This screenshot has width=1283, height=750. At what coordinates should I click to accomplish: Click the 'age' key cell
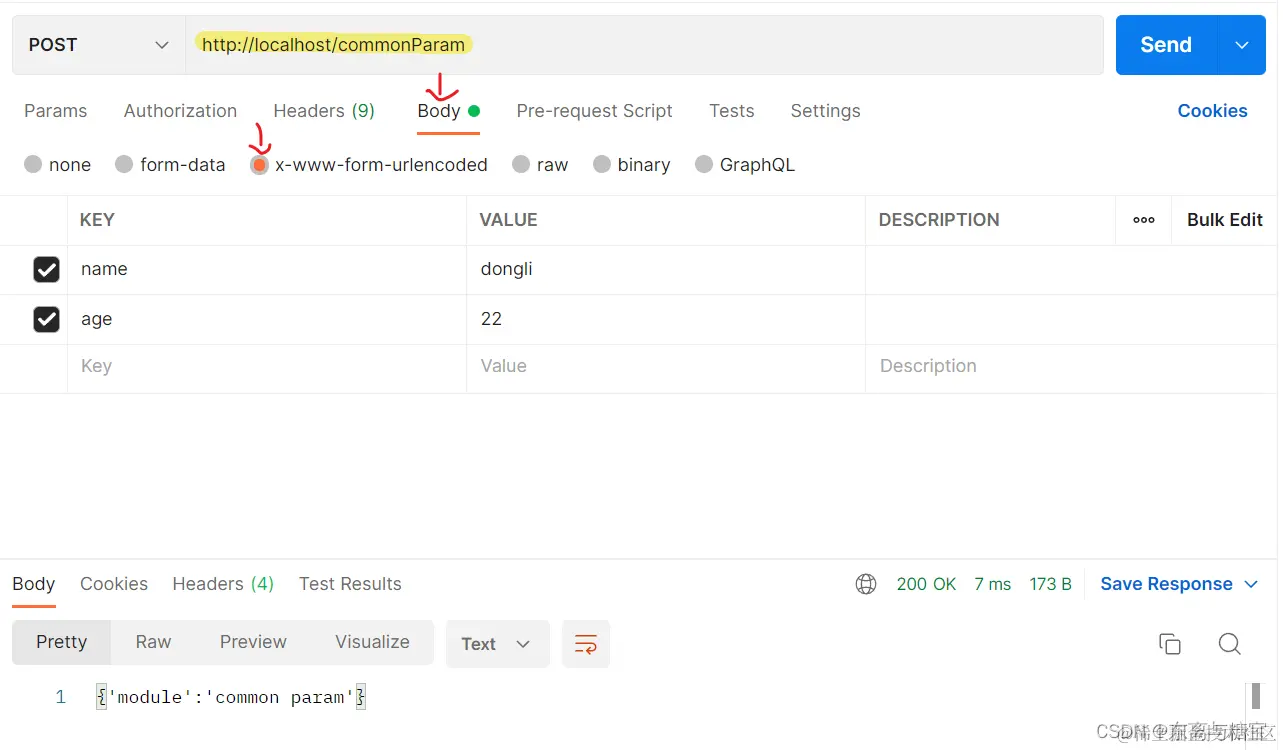pyautogui.click(x=266, y=319)
